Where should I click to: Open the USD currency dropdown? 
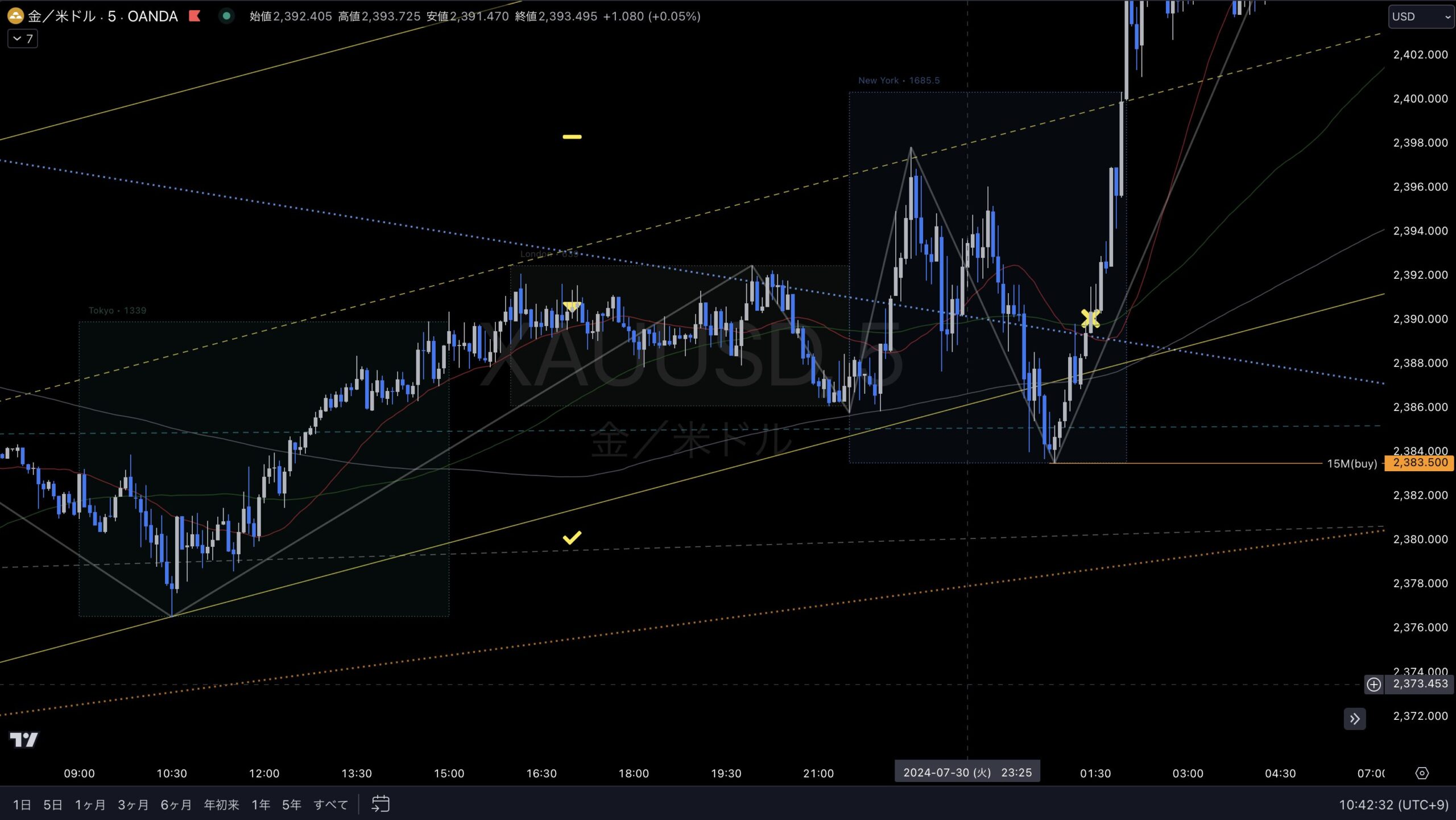pos(1421,17)
